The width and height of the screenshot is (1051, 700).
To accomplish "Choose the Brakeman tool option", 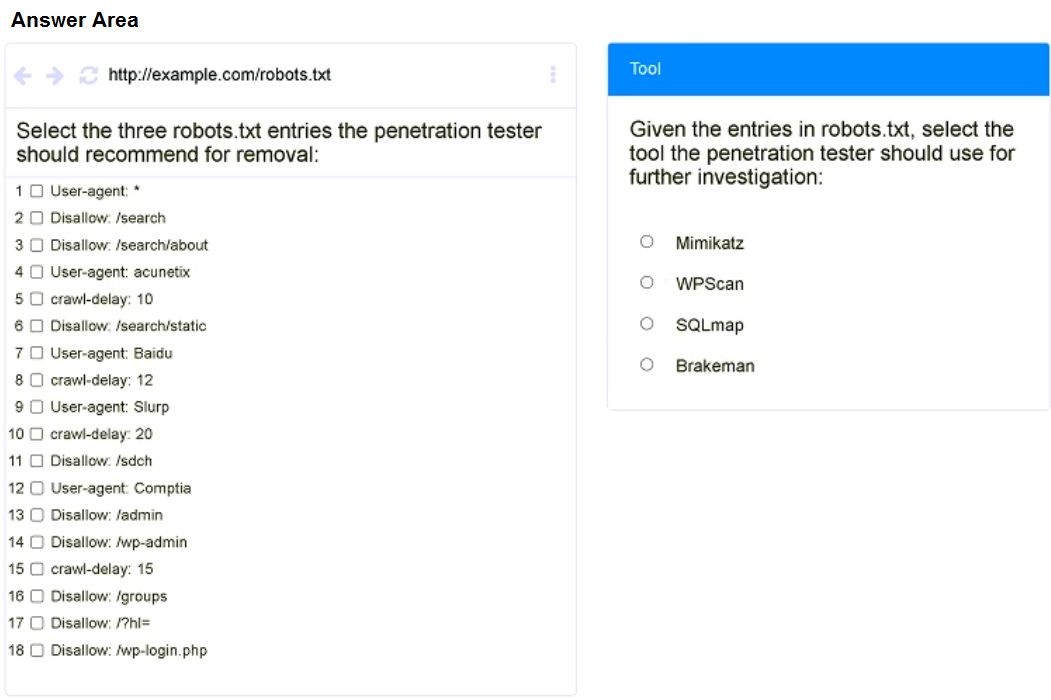I will click(647, 365).
